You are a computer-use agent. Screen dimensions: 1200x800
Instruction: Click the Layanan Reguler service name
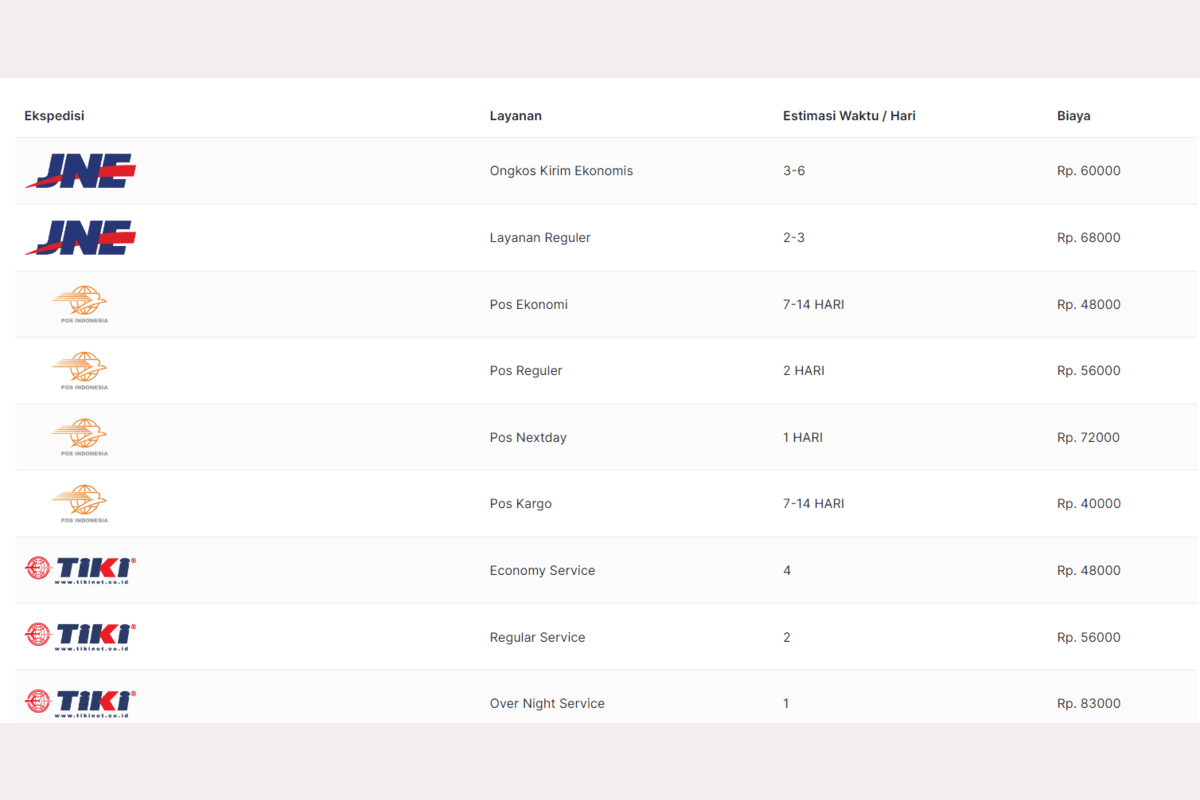click(x=540, y=238)
